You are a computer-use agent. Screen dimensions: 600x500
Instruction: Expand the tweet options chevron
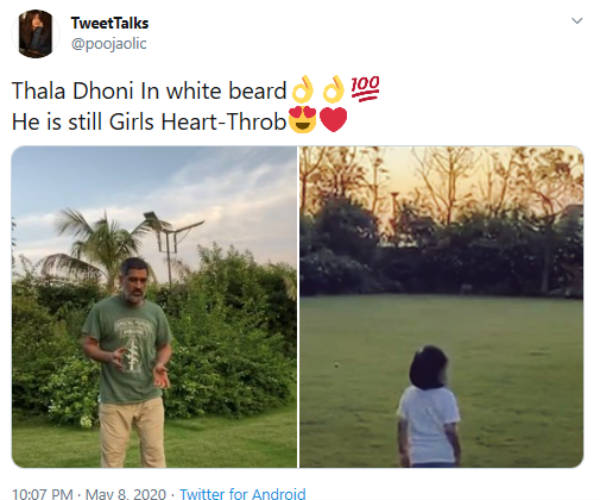click(x=577, y=21)
